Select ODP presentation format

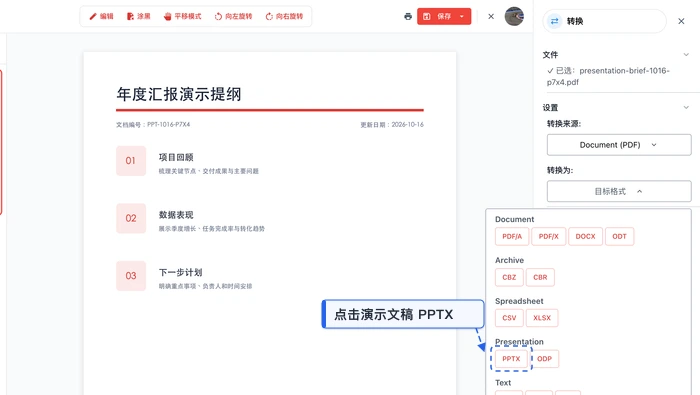click(544, 359)
